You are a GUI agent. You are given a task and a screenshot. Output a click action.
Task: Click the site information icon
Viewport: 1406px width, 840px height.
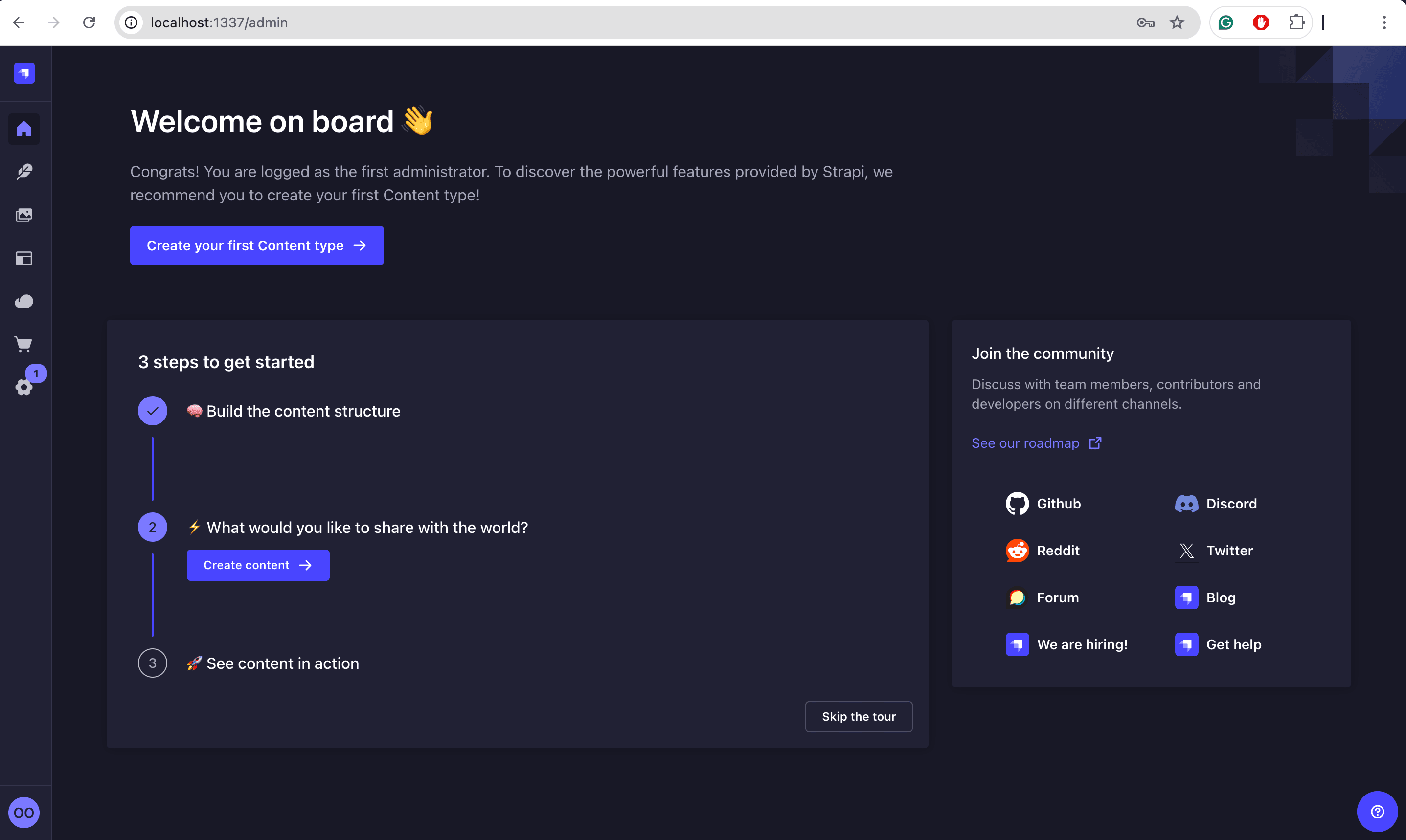coord(131,22)
